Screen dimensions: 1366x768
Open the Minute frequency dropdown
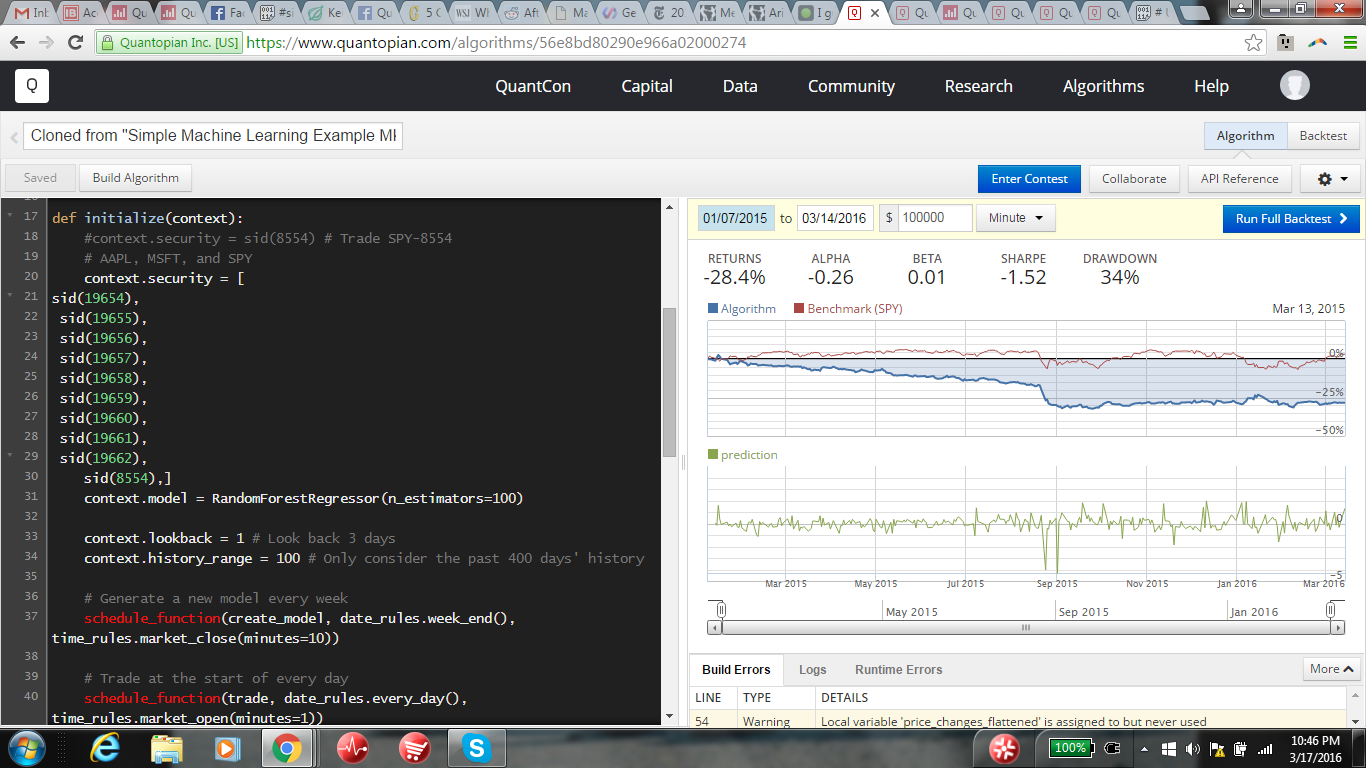[1016, 218]
